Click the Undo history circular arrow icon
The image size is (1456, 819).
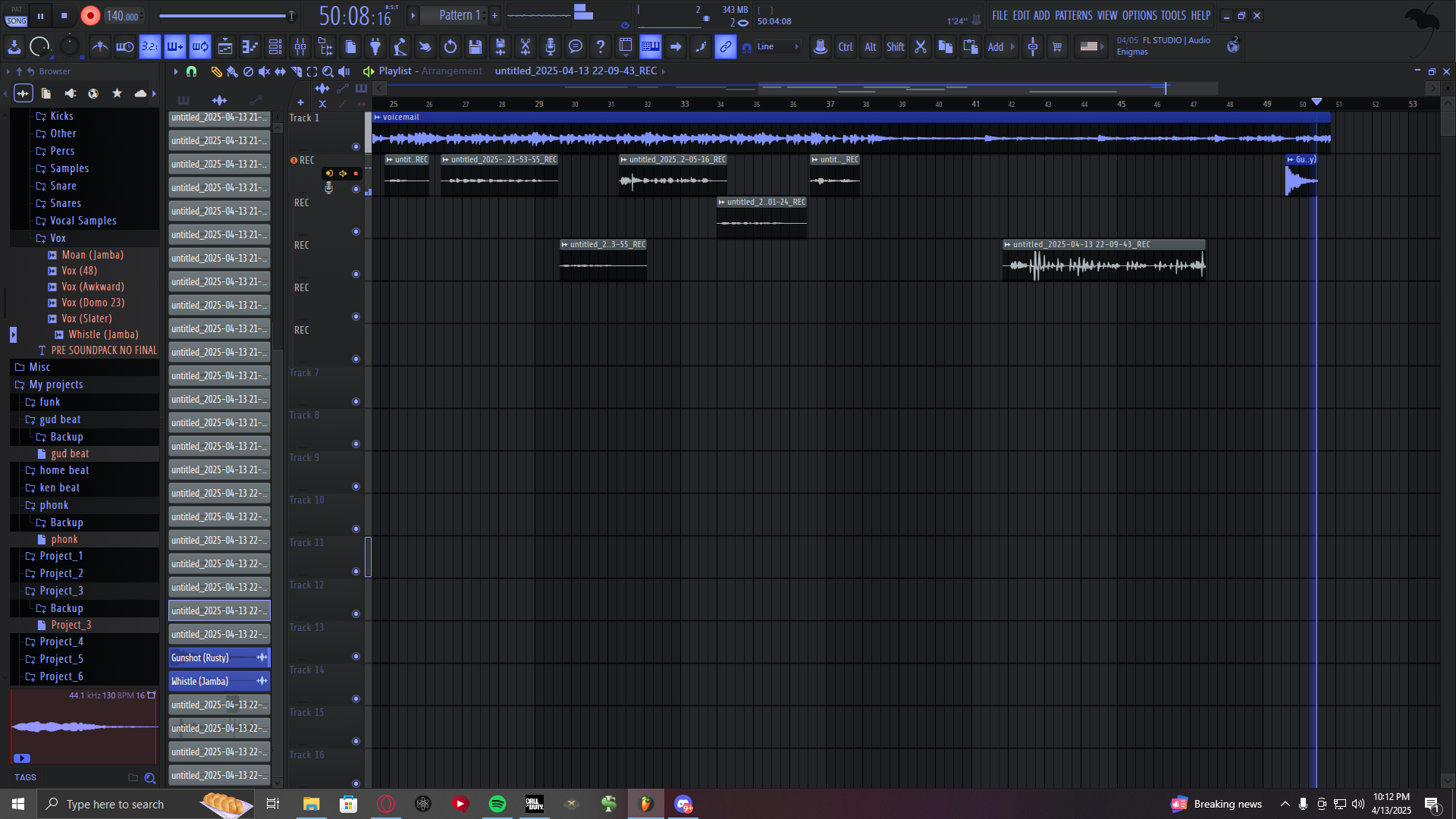tap(450, 47)
